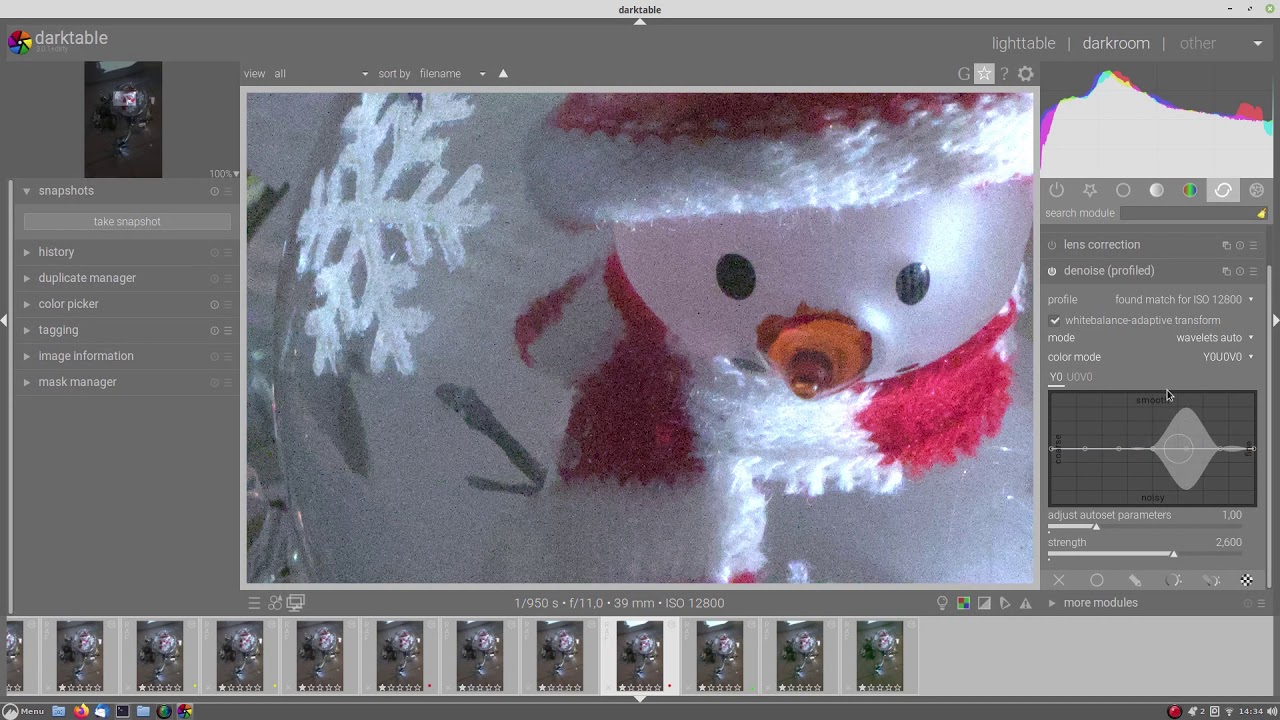
Task: Select the U0V0 curve tab
Action: coord(1079,377)
